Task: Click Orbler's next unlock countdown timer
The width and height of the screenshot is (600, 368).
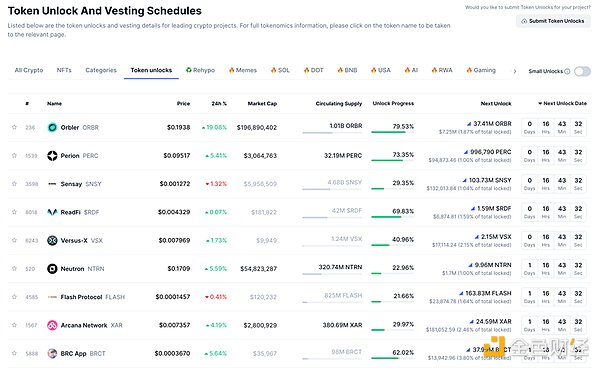Action: (554, 127)
